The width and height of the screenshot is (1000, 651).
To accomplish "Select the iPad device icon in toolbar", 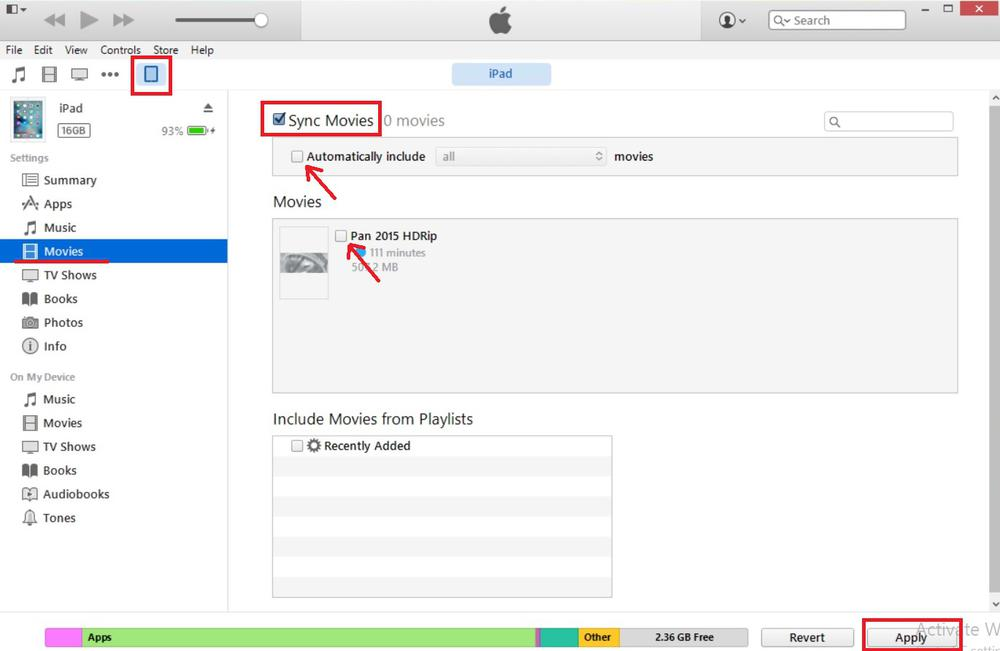I will coord(151,75).
